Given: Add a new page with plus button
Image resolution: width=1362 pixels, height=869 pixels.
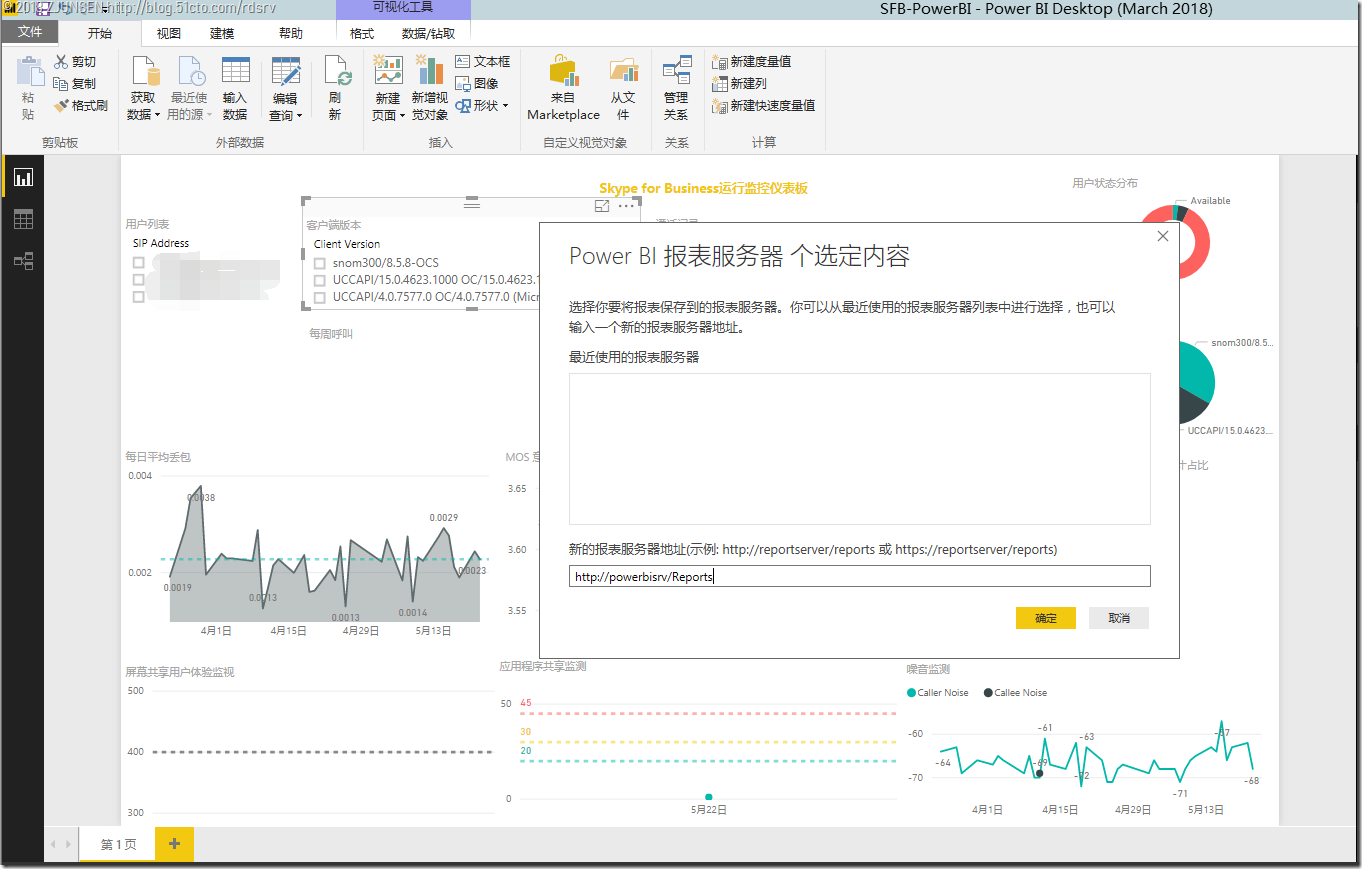Looking at the screenshot, I should [174, 844].
